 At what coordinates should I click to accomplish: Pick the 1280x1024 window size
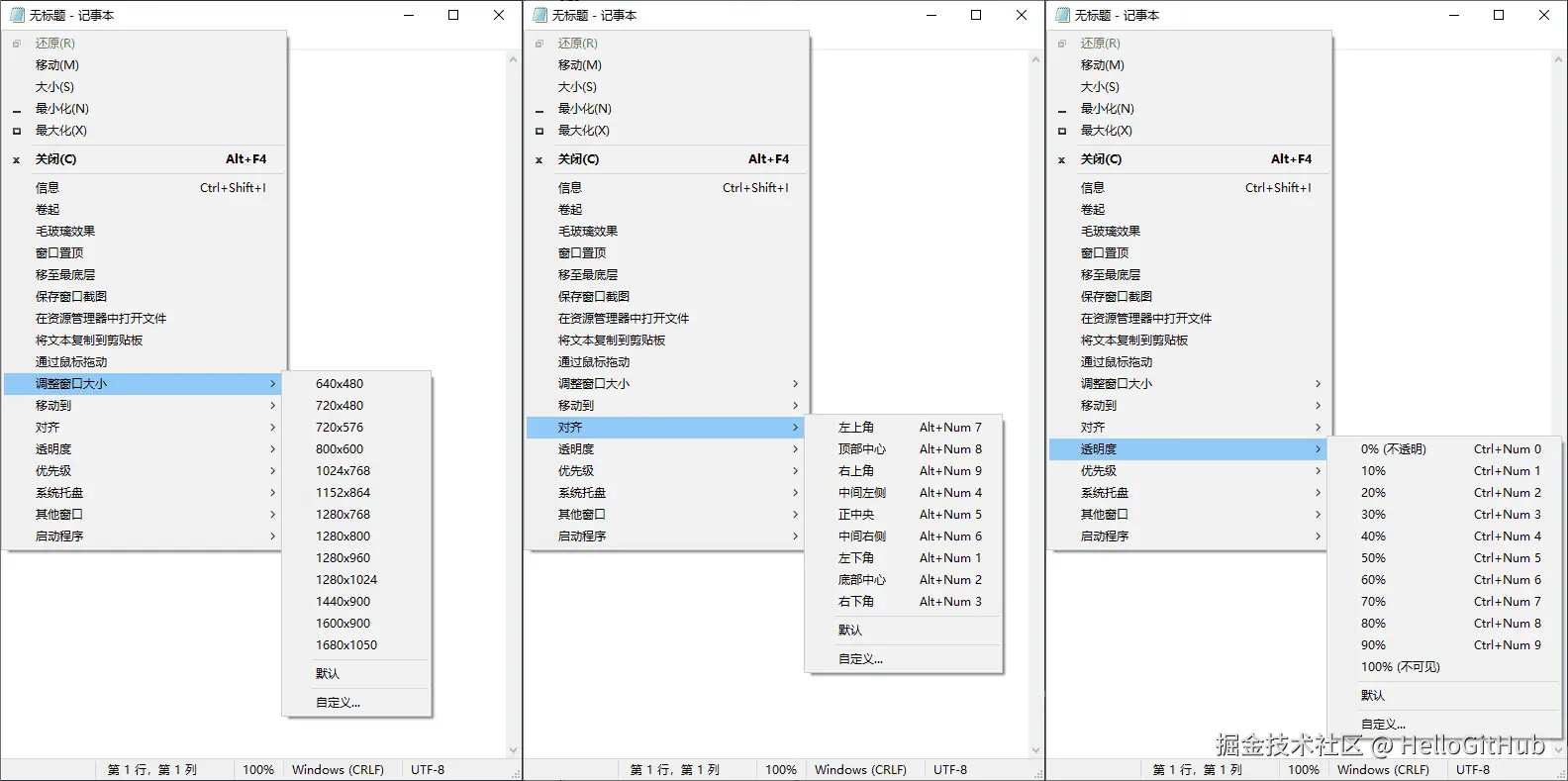(357, 580)
